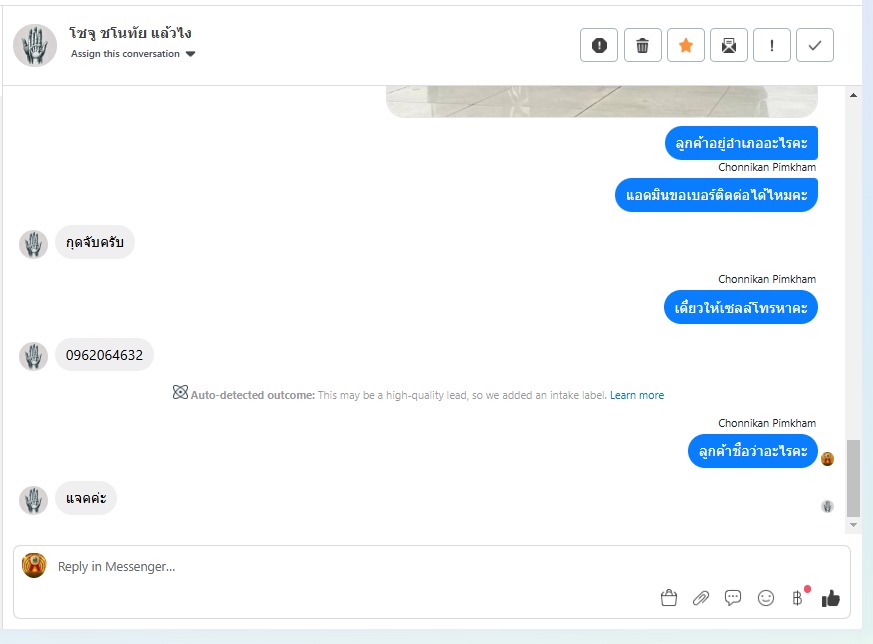Mark conversation done with the checkmark
Screen dimensions: 873x644
pyautogui.click(x=815, y=45)
